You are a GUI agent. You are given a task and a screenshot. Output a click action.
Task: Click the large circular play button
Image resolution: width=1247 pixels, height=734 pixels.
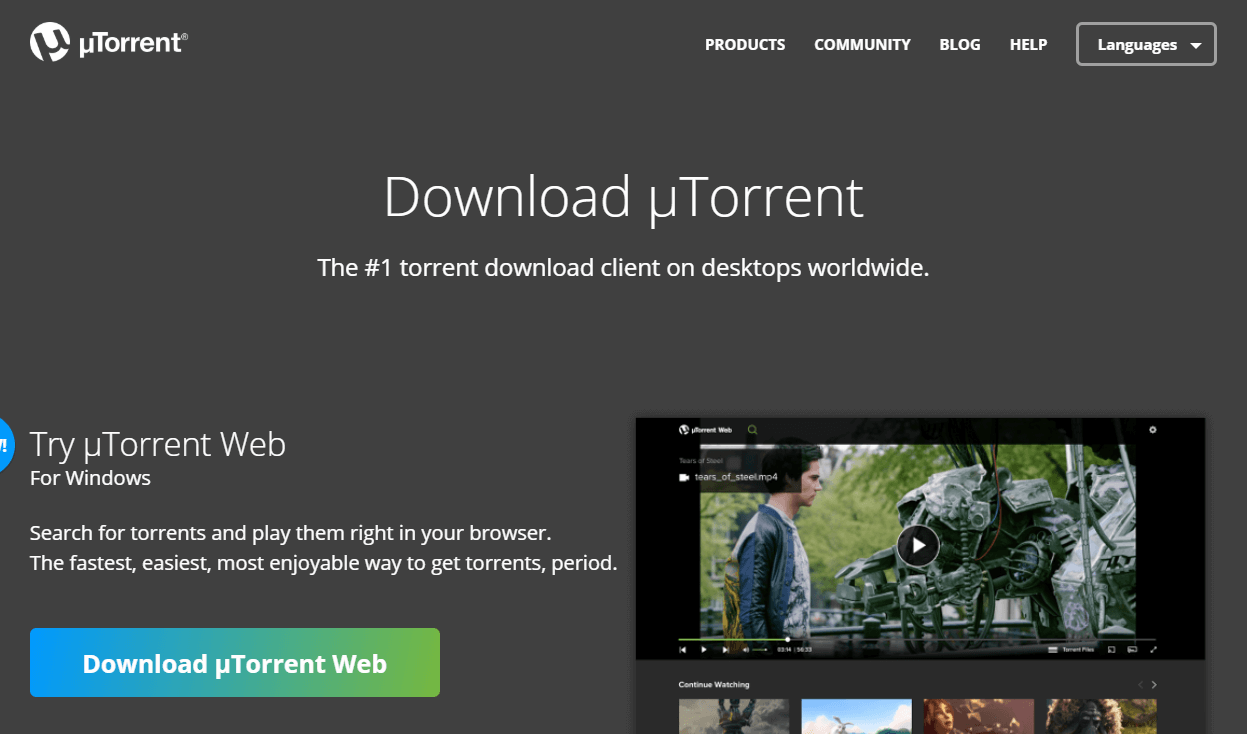917,546
